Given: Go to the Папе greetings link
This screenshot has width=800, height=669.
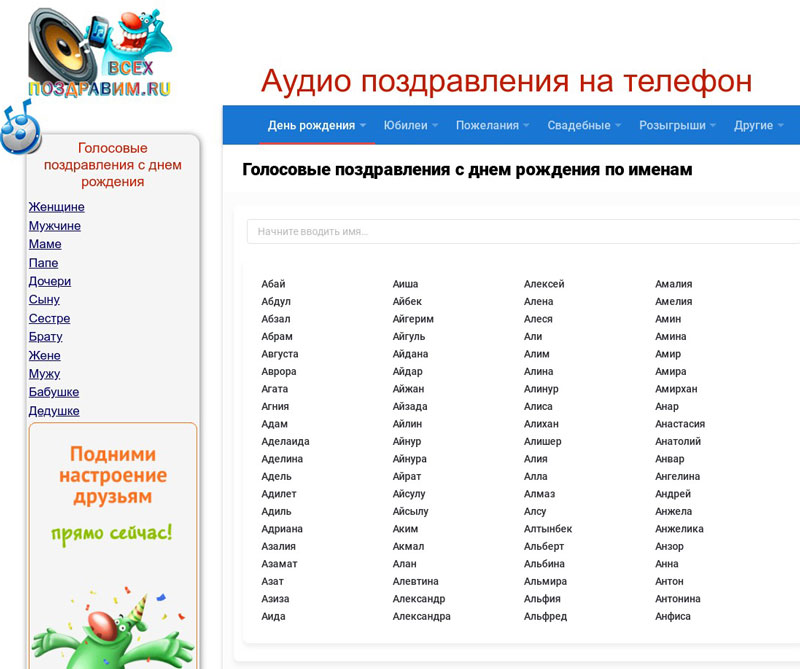Looking at the screenshot, I should point(43,263).
